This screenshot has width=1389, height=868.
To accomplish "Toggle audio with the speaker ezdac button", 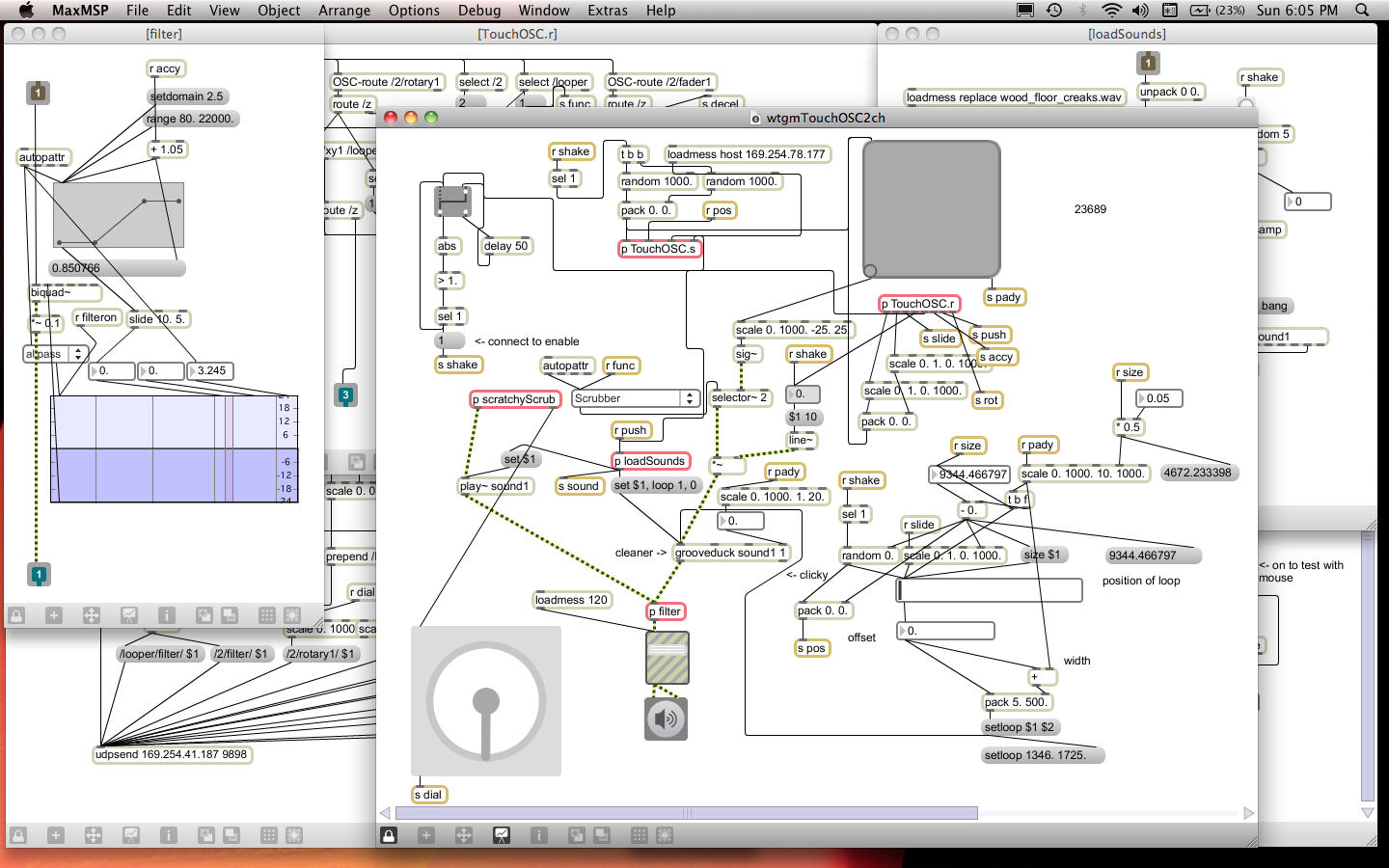I will pos(666,719).
